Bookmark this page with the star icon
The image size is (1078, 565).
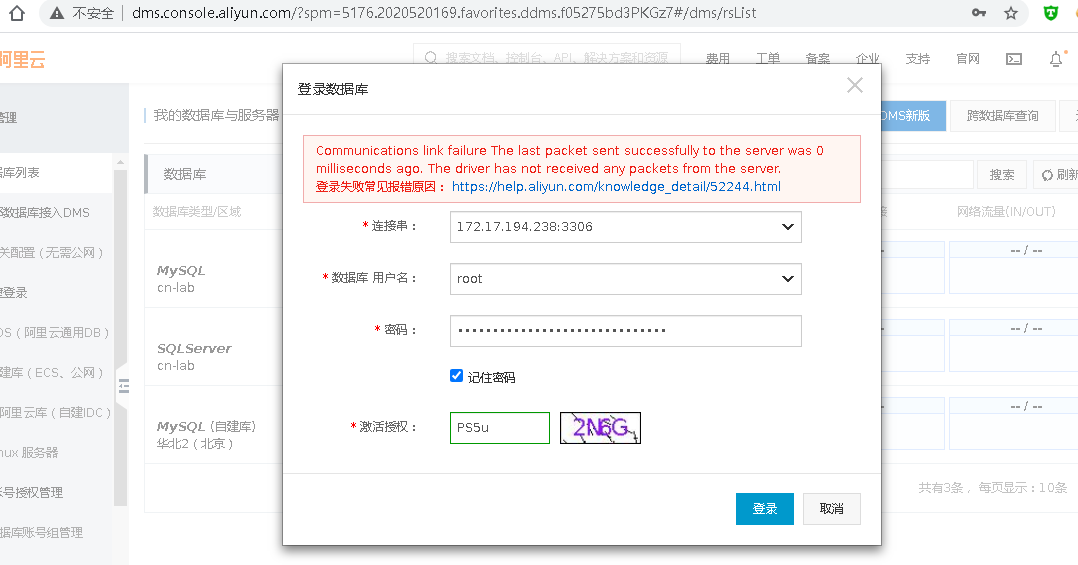click(x=1011, y=13)
